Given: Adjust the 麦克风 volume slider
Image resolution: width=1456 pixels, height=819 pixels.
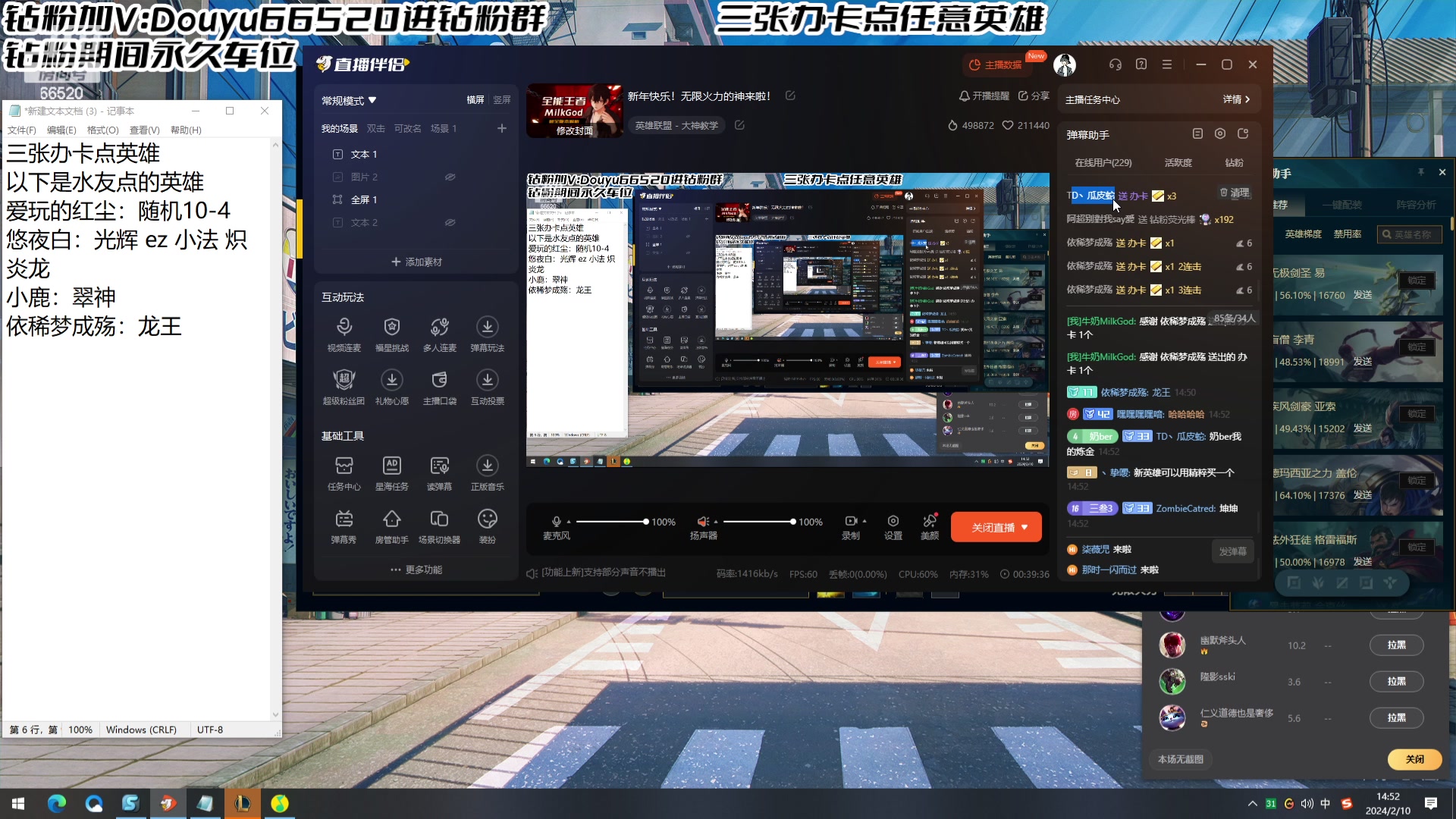Looking at the screenshot, I should (611, 522).
